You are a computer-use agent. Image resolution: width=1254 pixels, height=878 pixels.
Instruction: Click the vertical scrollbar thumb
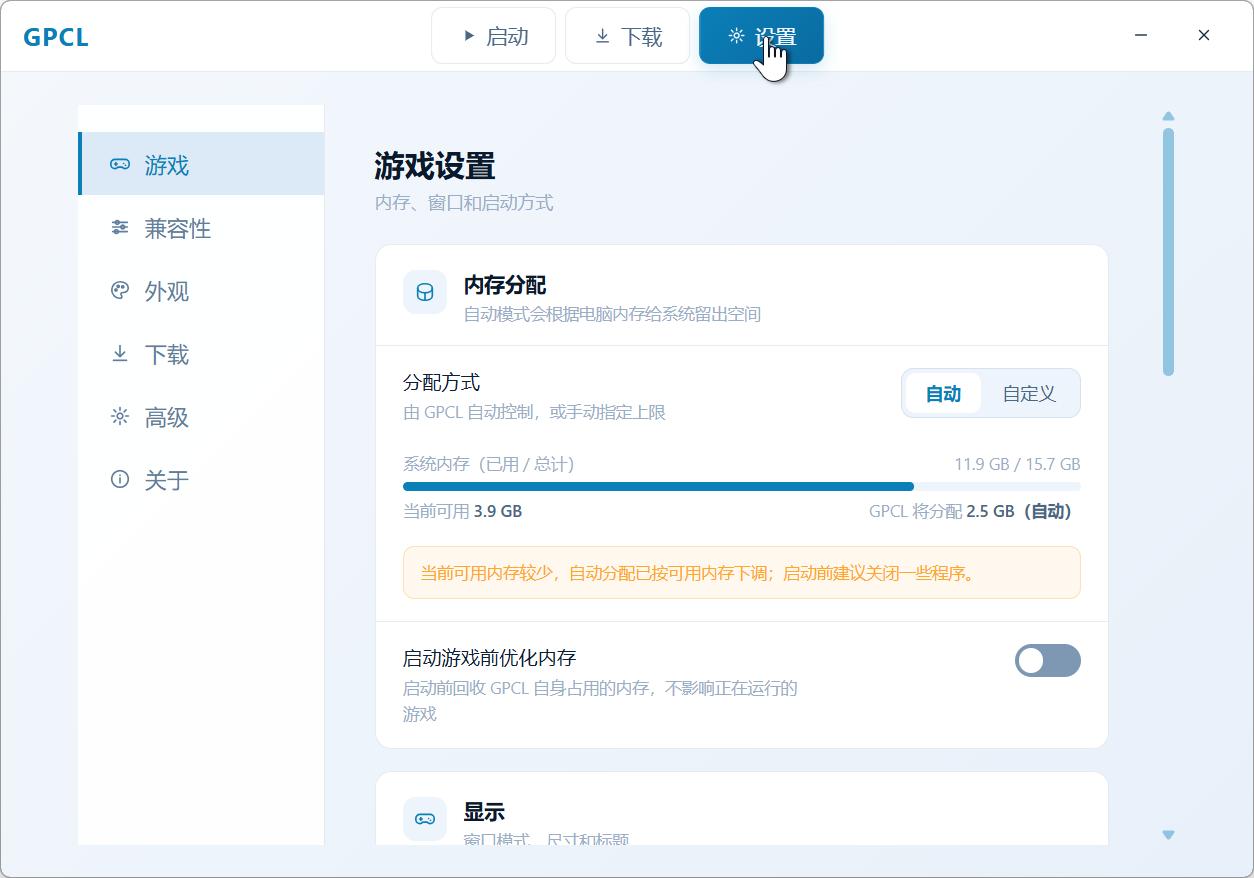coord(1168,252)
